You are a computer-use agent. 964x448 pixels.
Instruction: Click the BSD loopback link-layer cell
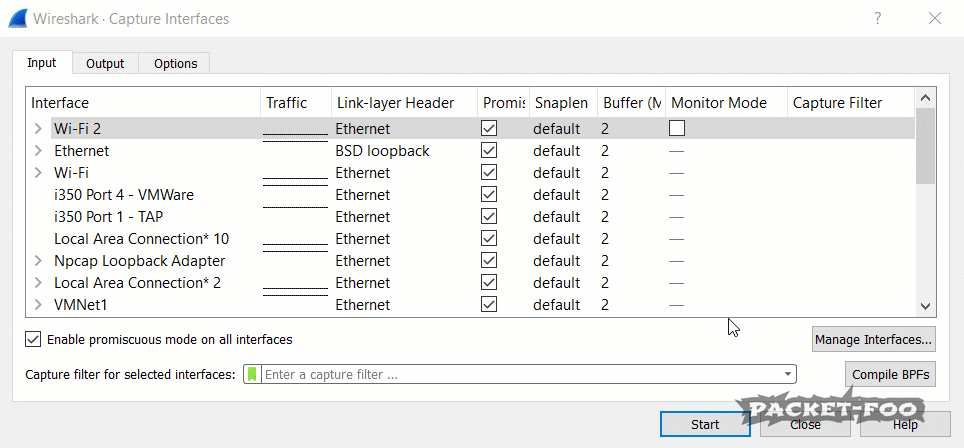(382, 151)
